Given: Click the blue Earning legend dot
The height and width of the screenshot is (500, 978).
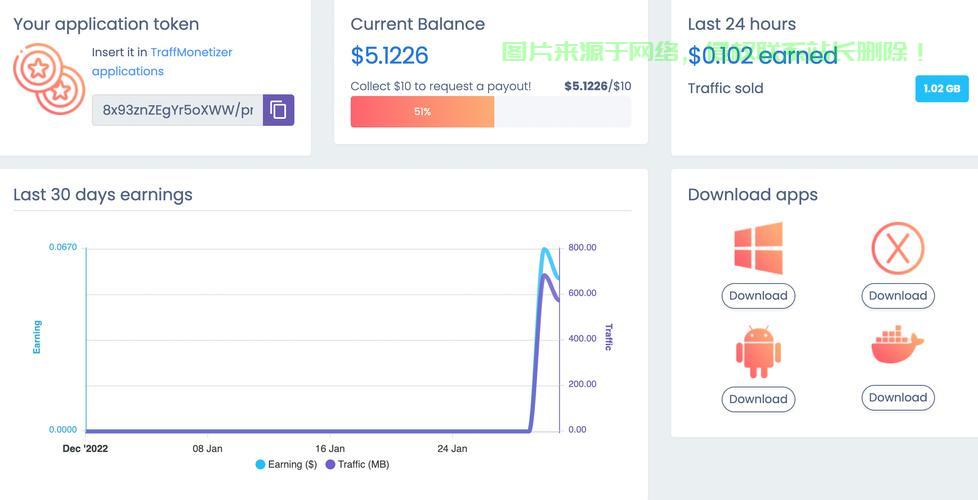Looking at the screenshot, I should tap(261, 464).
